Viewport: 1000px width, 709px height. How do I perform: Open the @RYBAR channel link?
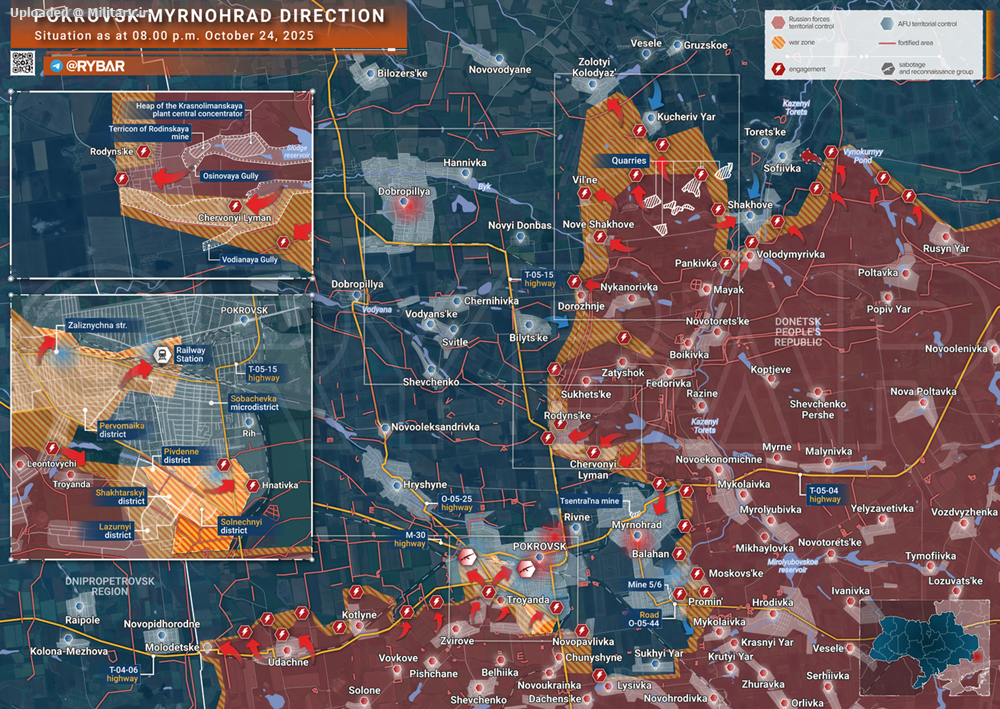(97, 66)
